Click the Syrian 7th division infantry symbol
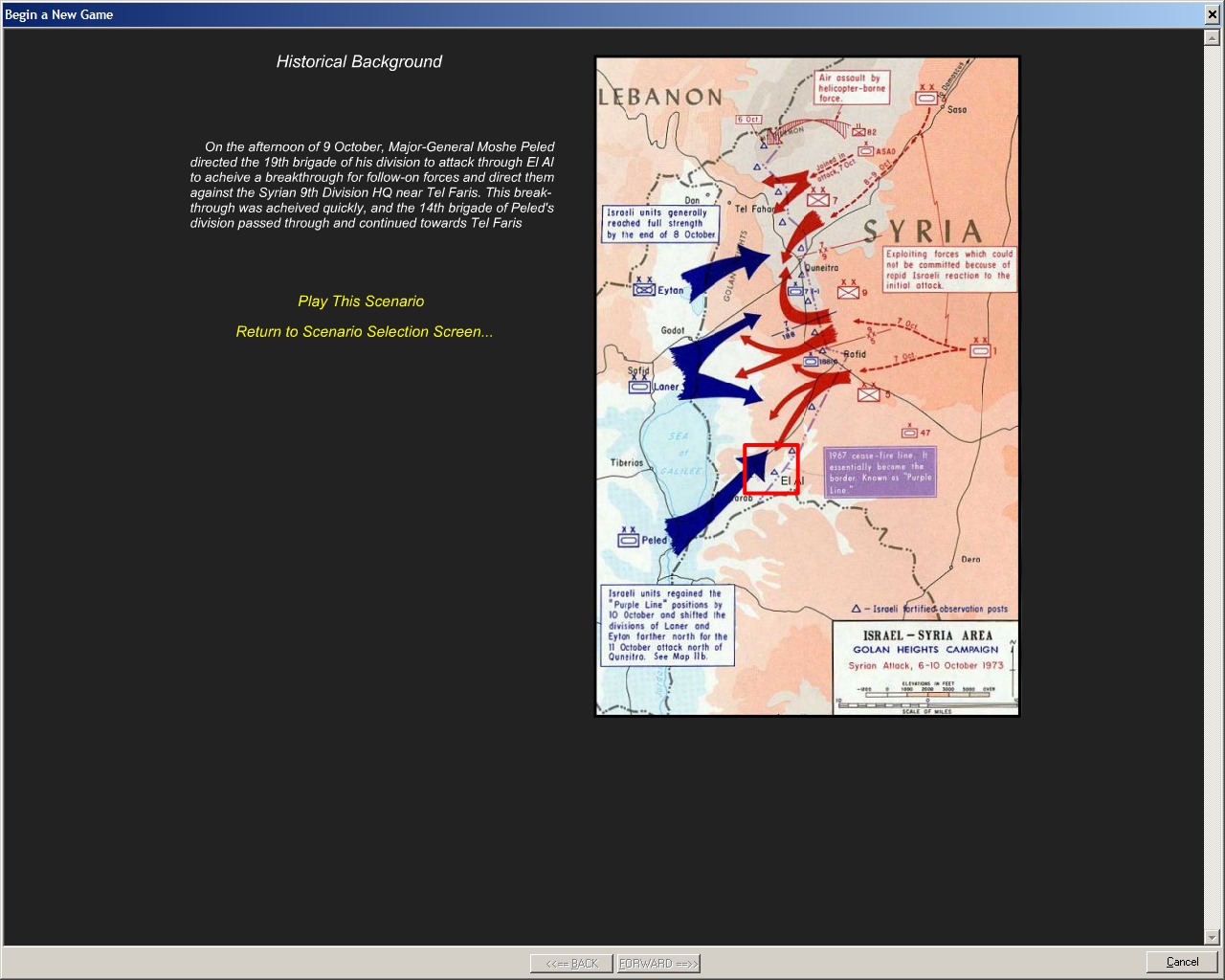The image size is (1225, 980). [817, 200]
